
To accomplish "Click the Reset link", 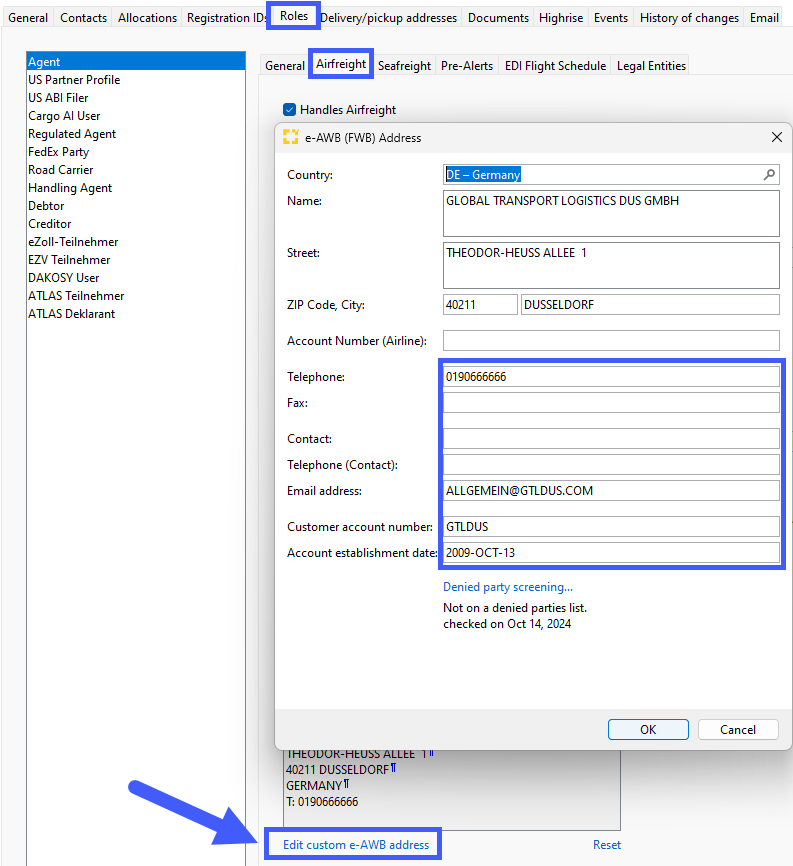I will (606, 845).
